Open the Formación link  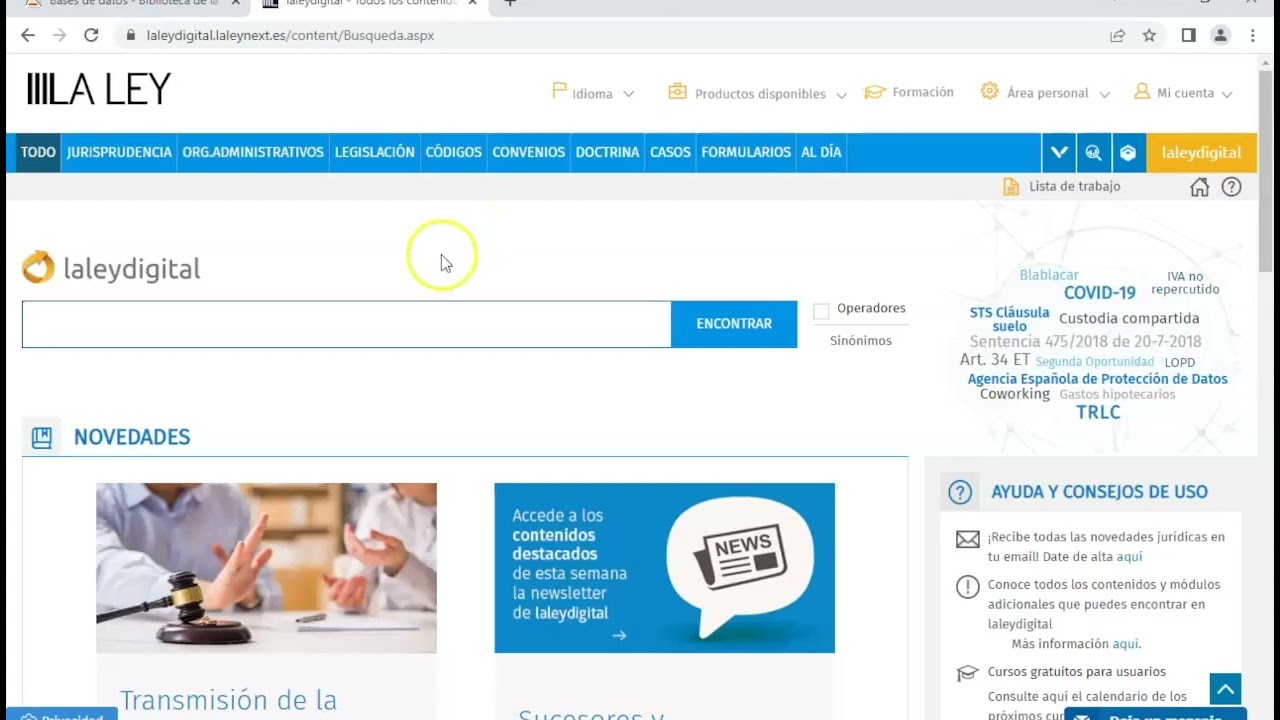[x=910, y=92]
